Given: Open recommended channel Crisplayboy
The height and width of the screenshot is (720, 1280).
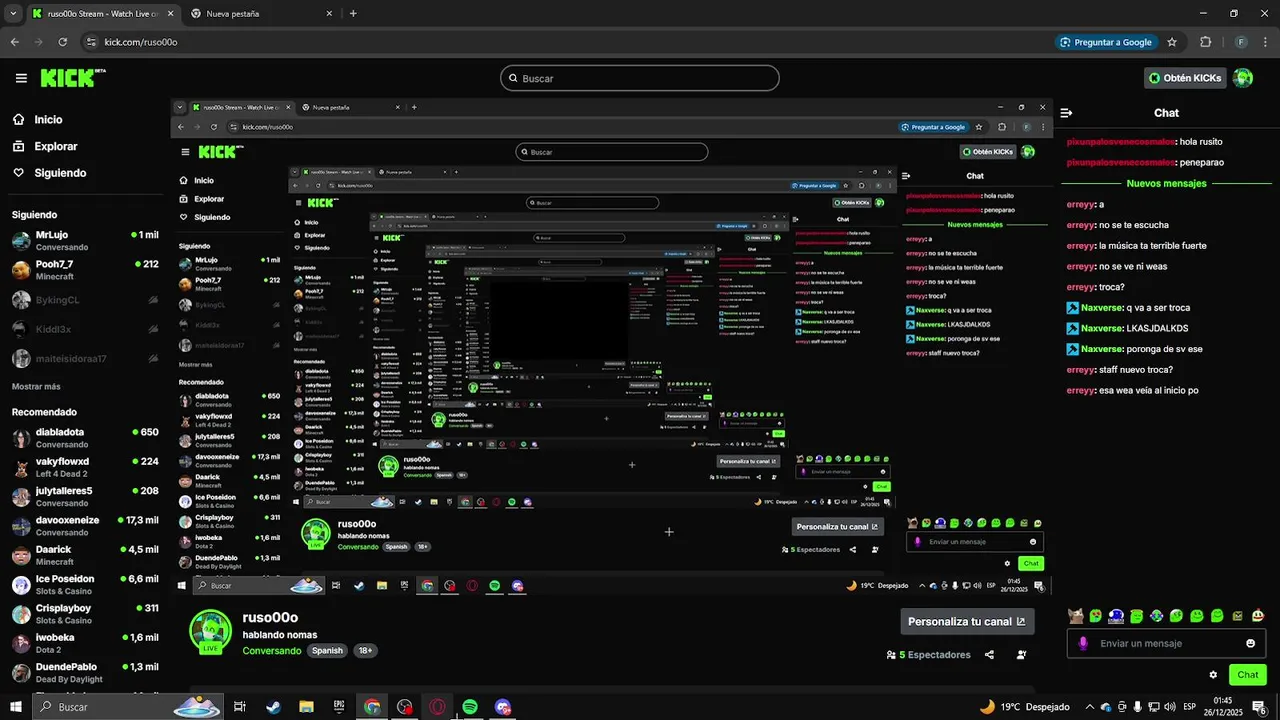Looking at the screenshot, I should [x=85, y=613].
